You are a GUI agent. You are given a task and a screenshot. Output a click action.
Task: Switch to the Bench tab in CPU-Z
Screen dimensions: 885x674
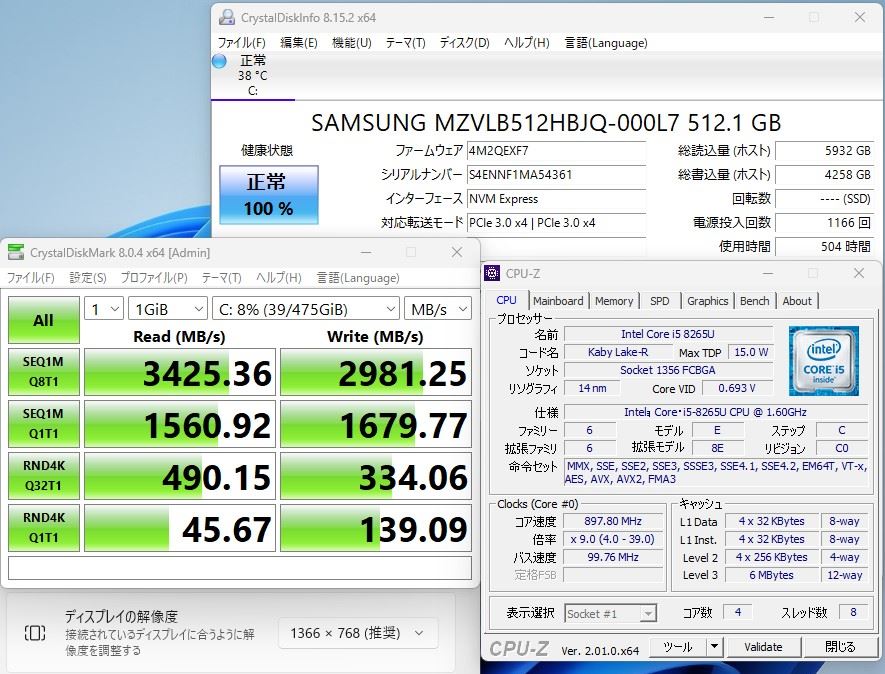[x=755, y=301]
